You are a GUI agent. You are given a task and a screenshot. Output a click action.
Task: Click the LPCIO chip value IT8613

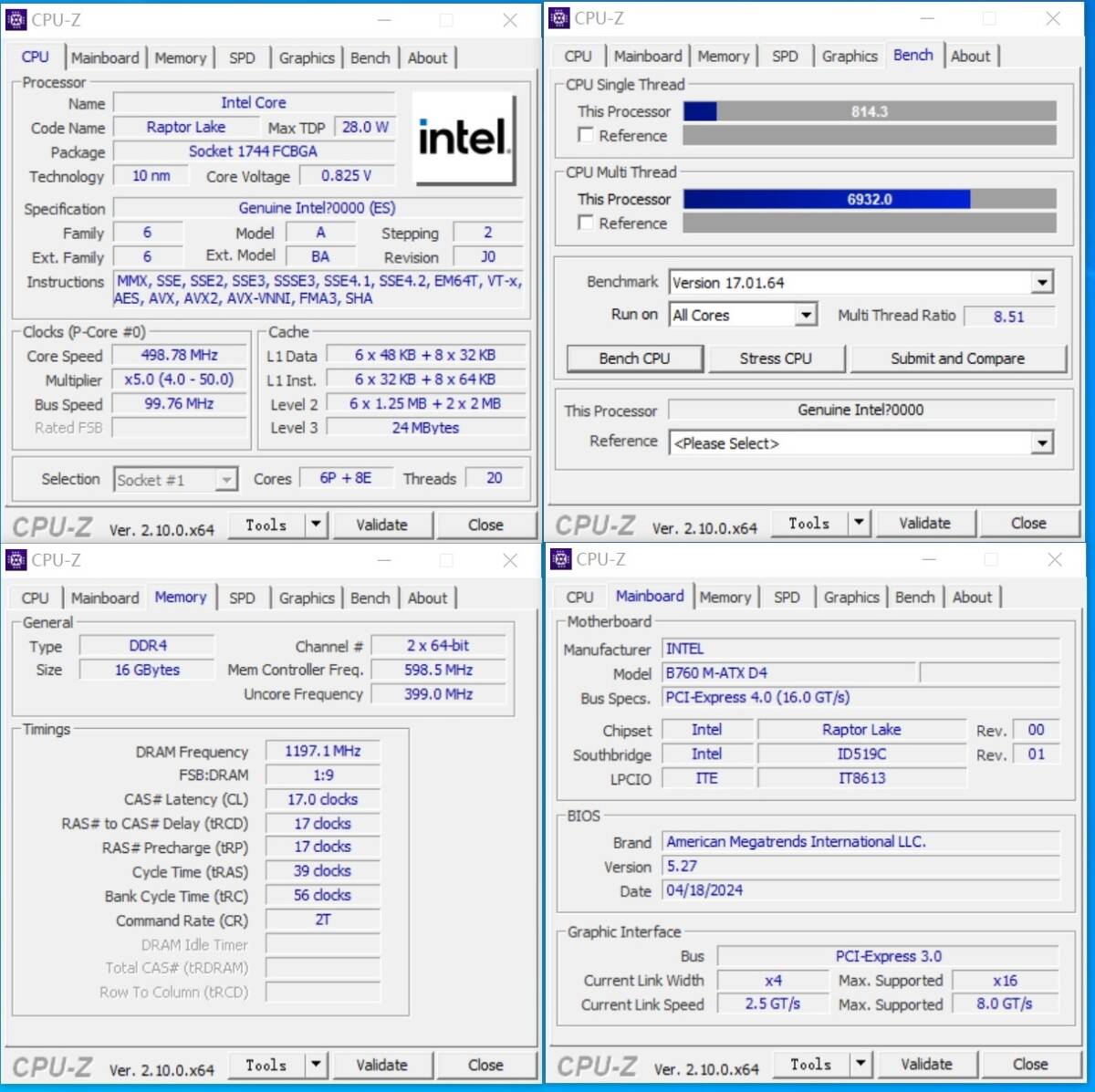tap(862, 778)
